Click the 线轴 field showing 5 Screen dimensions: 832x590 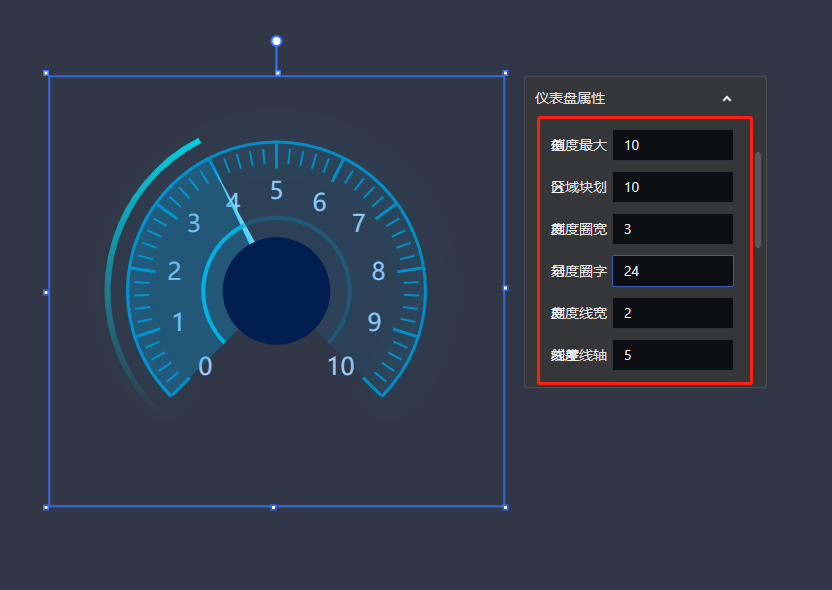[672, 355]
